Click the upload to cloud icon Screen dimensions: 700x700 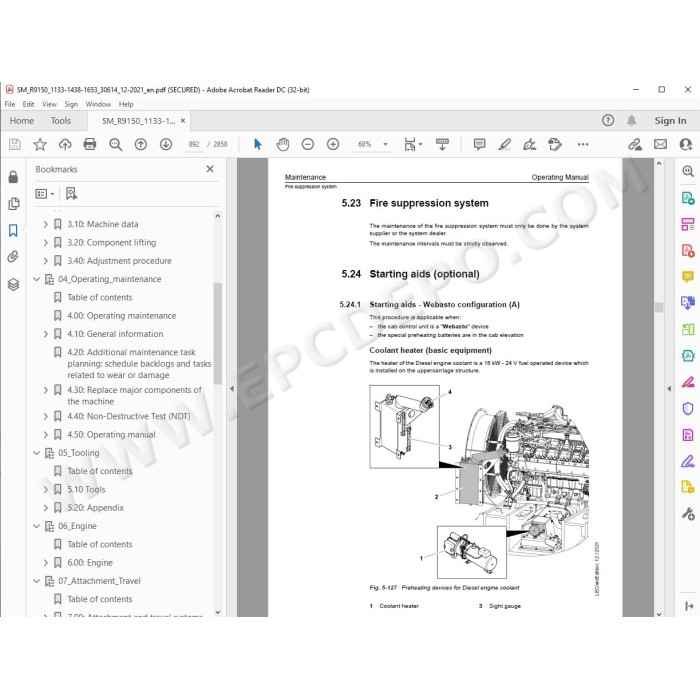pyautogui.click(x=65, y=144)
